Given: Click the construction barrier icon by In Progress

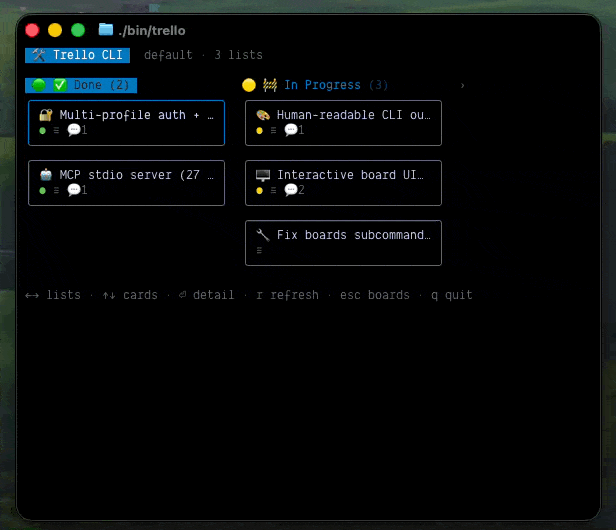Looking at the screenshot, I should point(270,85).
